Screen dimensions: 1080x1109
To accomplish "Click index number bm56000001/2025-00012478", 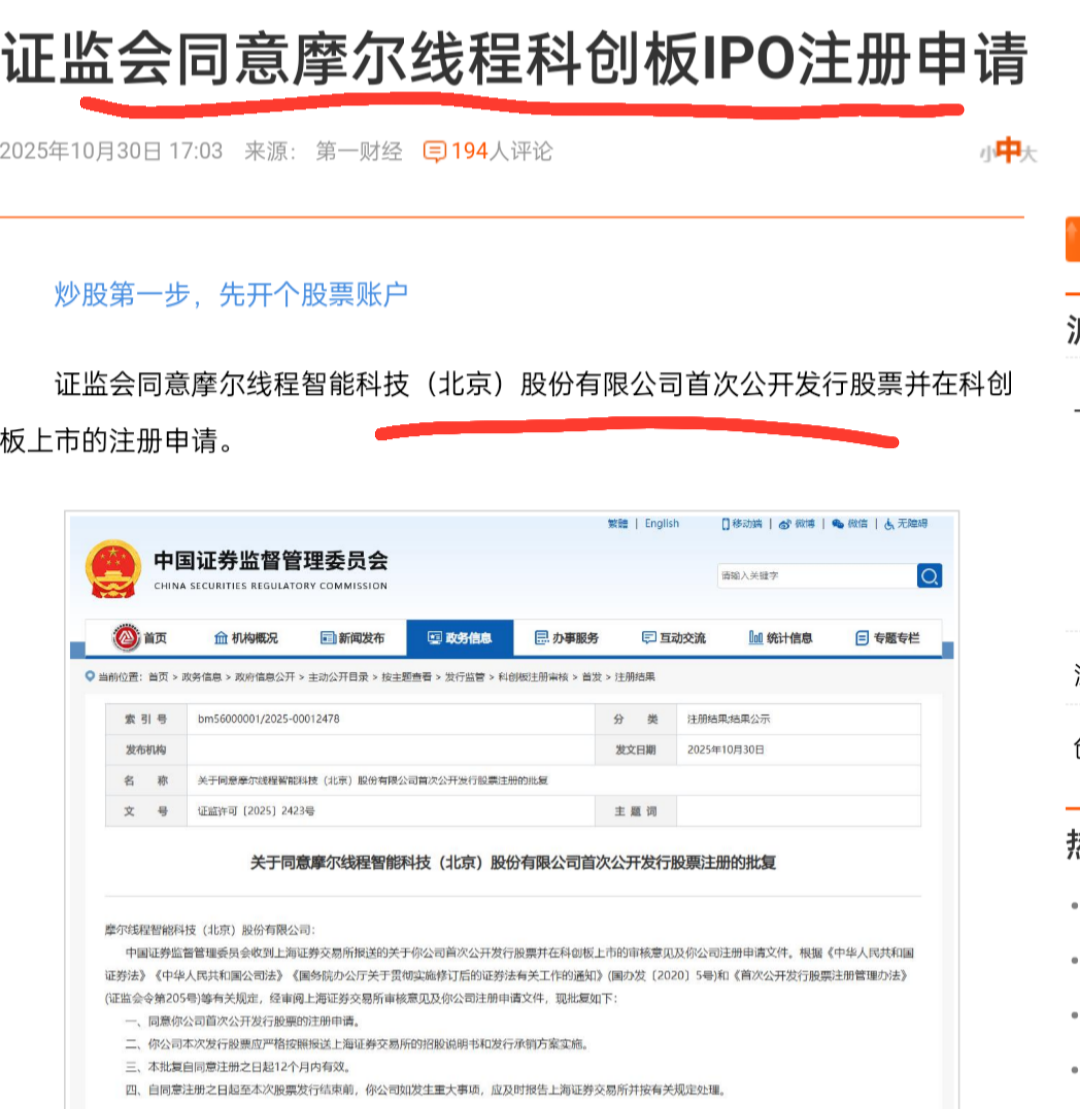I will (269, 719).
